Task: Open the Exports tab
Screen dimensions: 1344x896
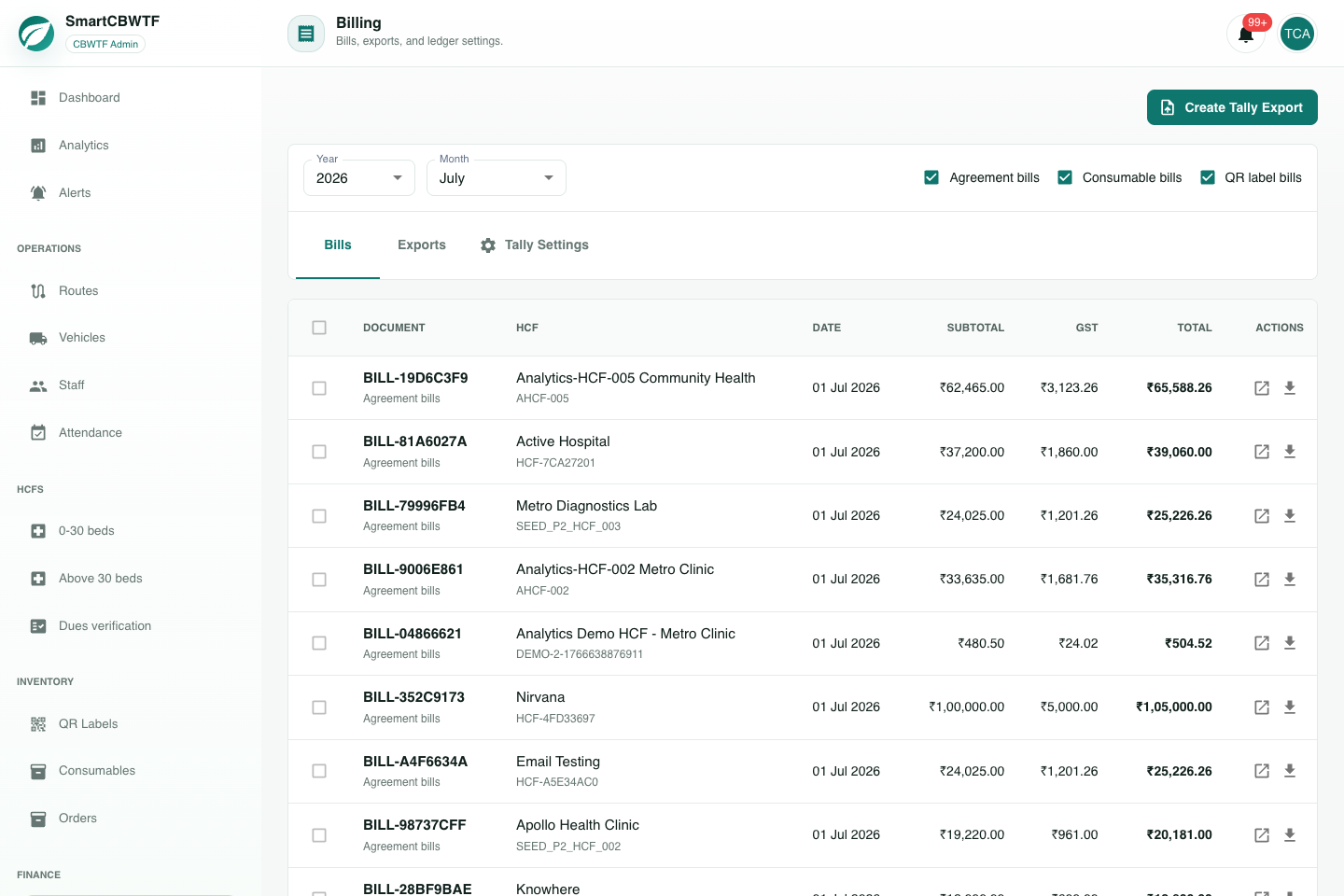Action: [422, 245]
